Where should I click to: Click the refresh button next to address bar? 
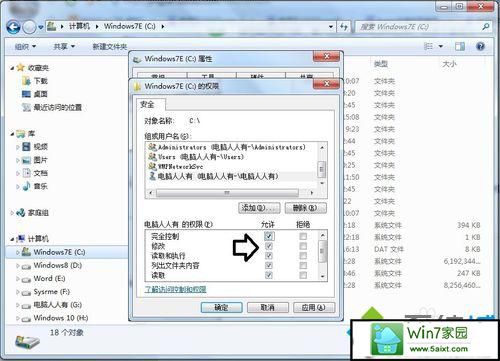click(344, 27)
